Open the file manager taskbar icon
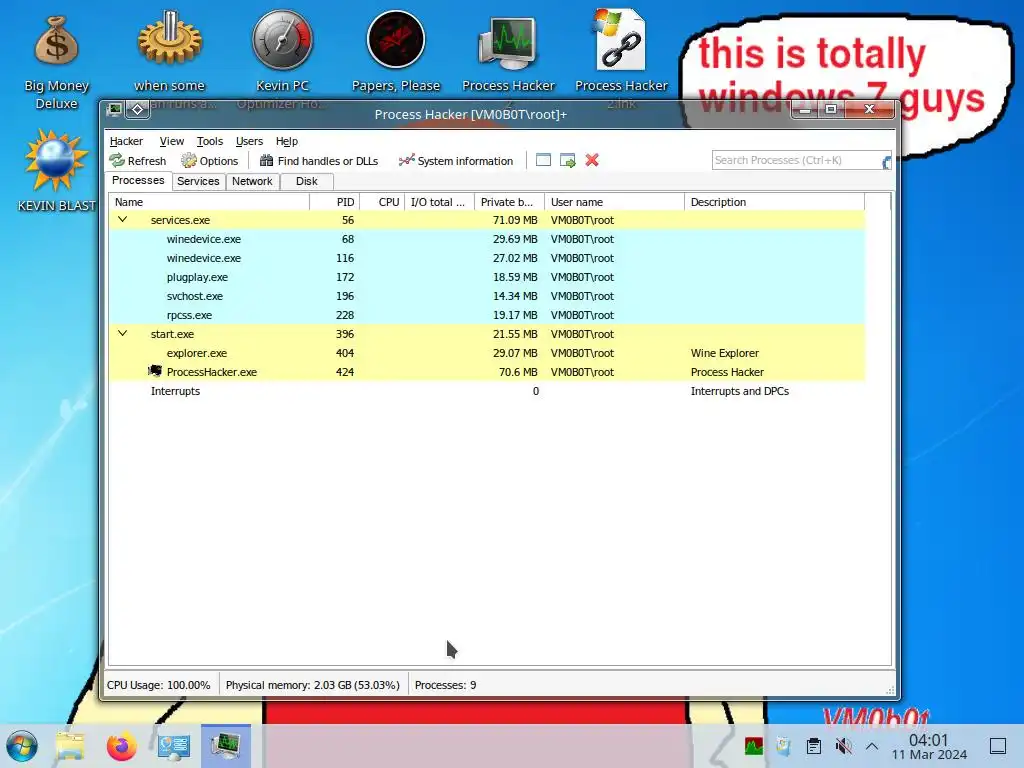Viewport: 1024px width, 768px height. tap(70, 746)
